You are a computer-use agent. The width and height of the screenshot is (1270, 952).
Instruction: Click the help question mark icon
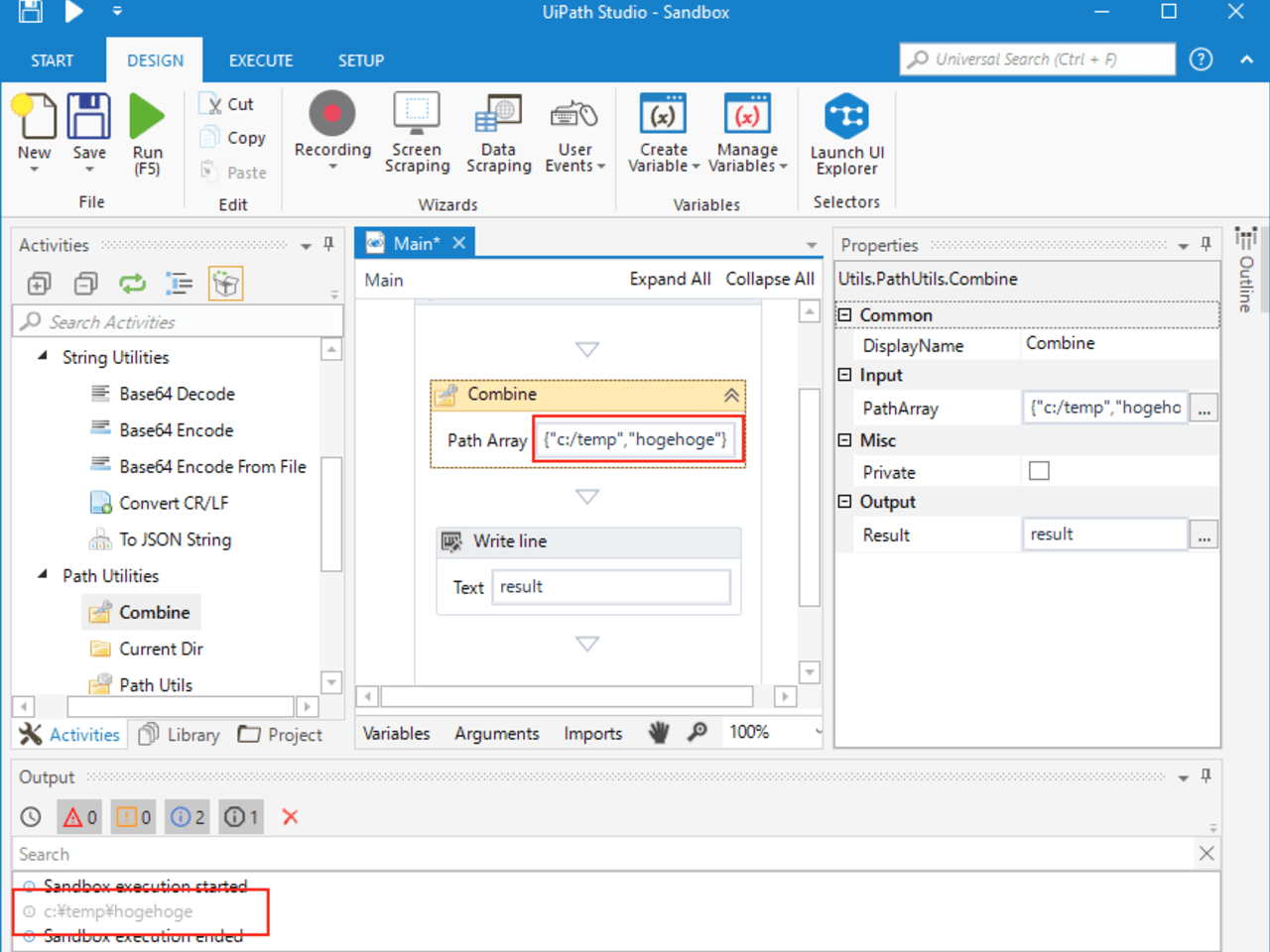[x=1201, y=59]
